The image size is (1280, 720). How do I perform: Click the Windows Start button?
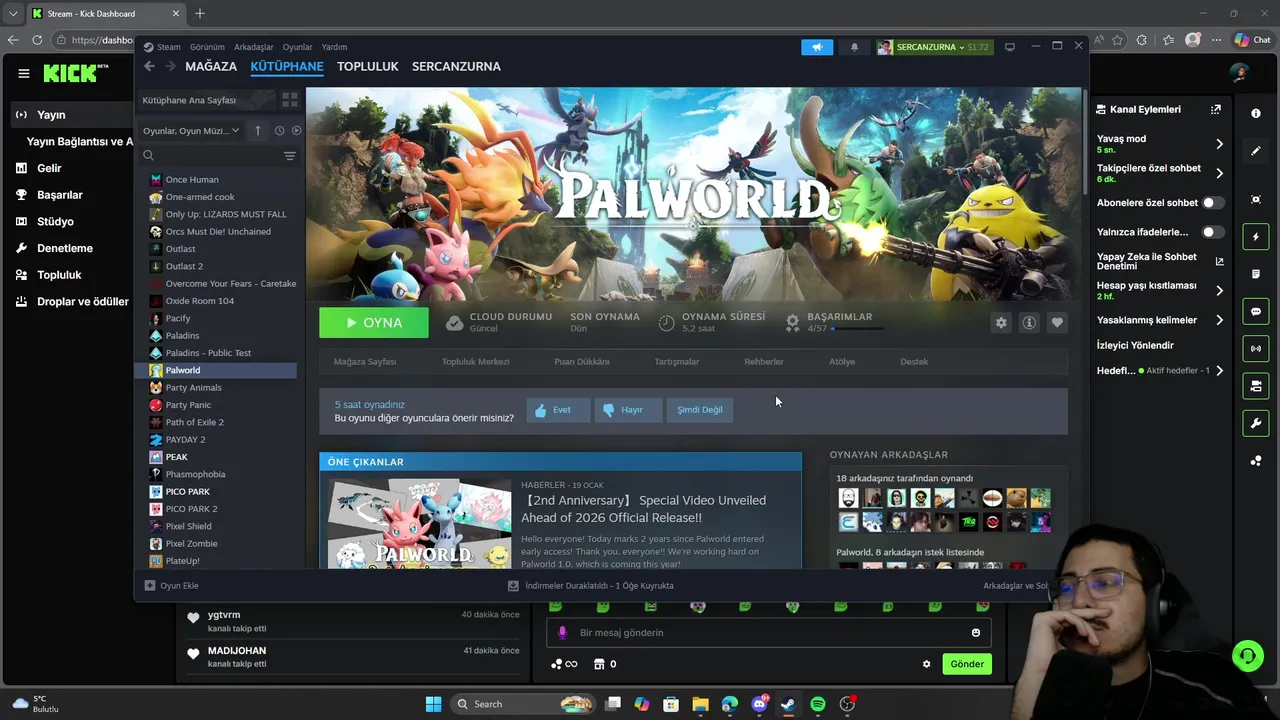(433, 704)
